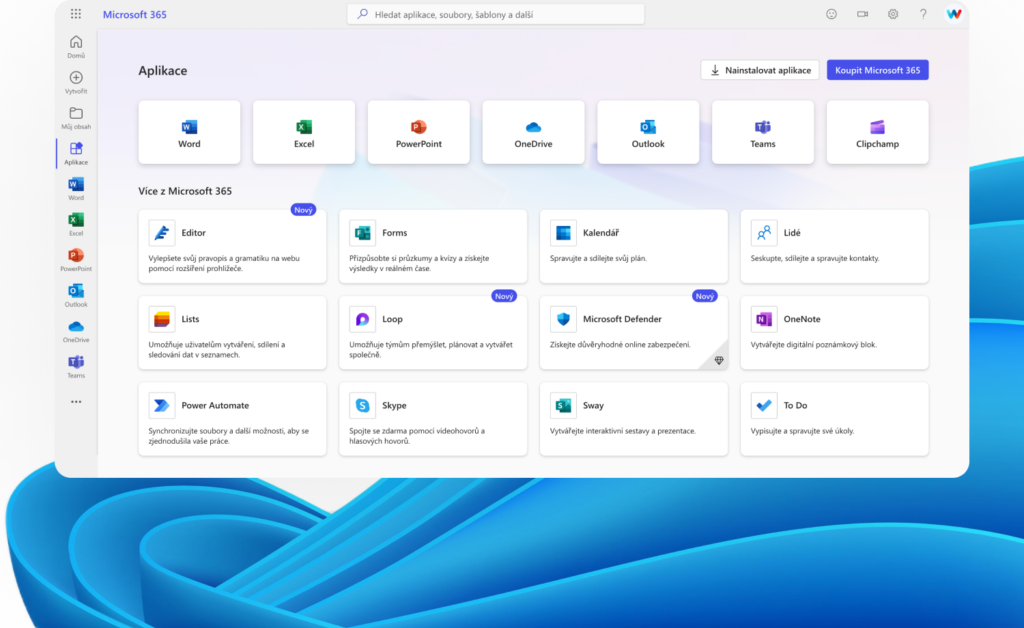Click Editor description about pravopis a gramatiku
The image size is (1024, 628).
[x=224, y=263]
